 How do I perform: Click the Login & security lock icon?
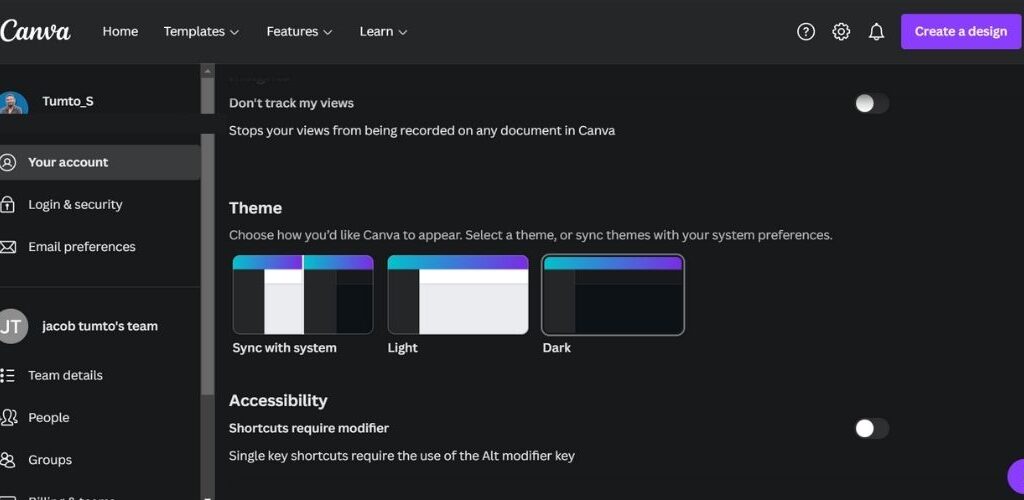[x=8, y=205]
